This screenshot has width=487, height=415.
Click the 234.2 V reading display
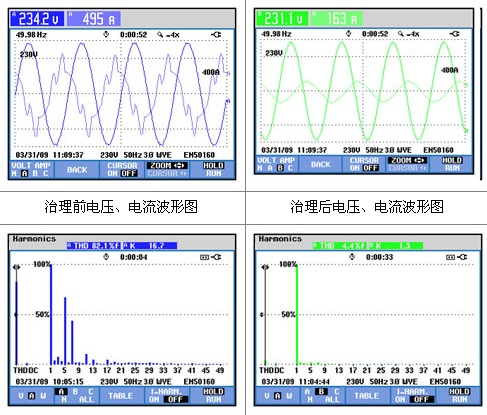tap(38, 19)
